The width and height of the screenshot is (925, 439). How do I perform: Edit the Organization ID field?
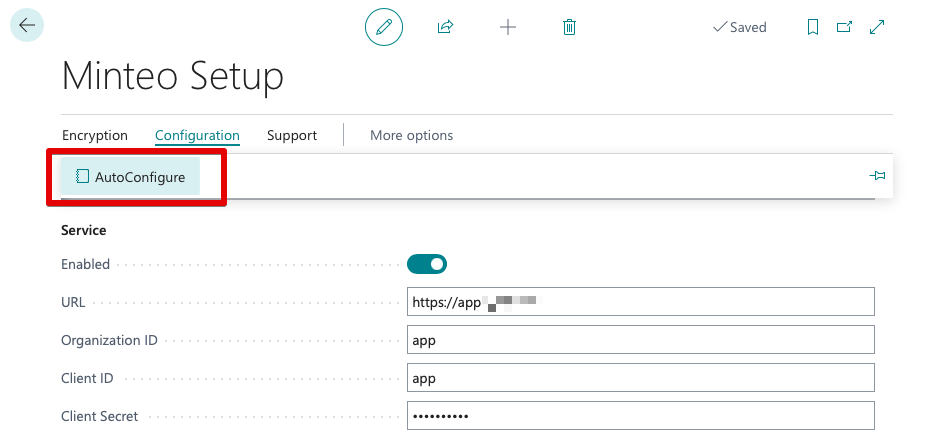coord(641,340)
